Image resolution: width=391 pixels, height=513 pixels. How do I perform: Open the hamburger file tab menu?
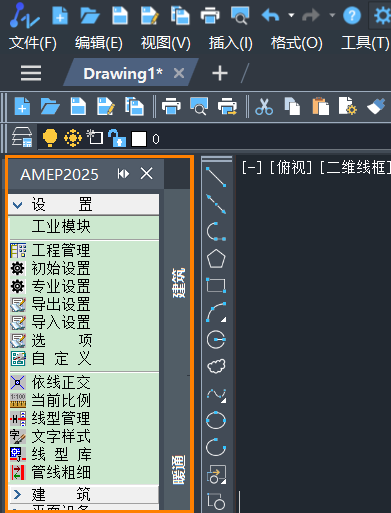[x=31, y=73]
